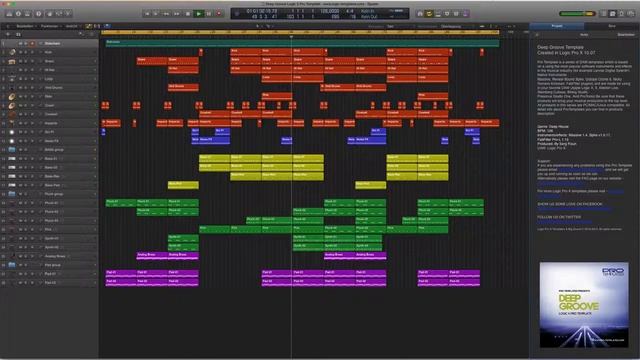
Task: Click the red Record button
Action: point(219,14)
